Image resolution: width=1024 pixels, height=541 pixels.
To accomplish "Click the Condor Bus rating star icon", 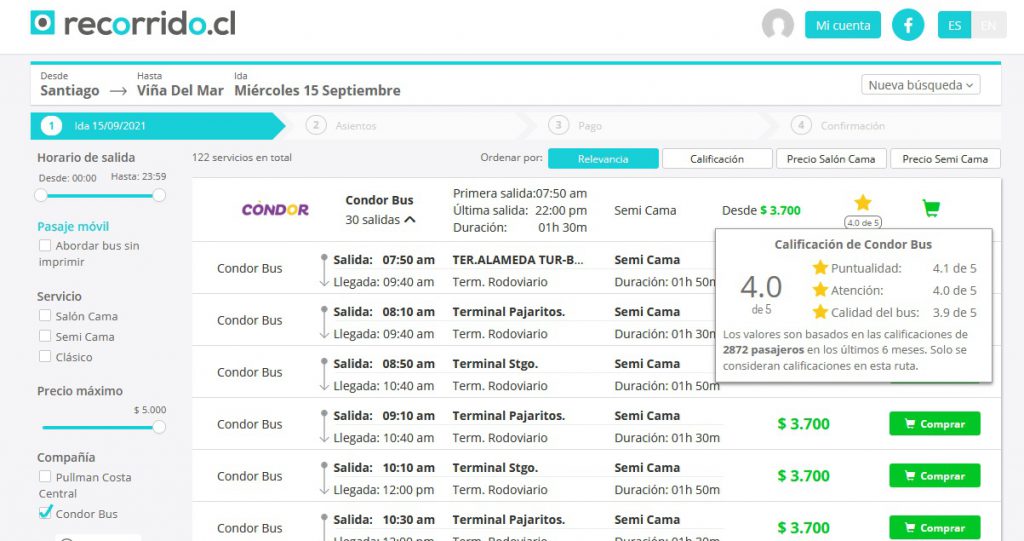I will (x=863, y=203).
